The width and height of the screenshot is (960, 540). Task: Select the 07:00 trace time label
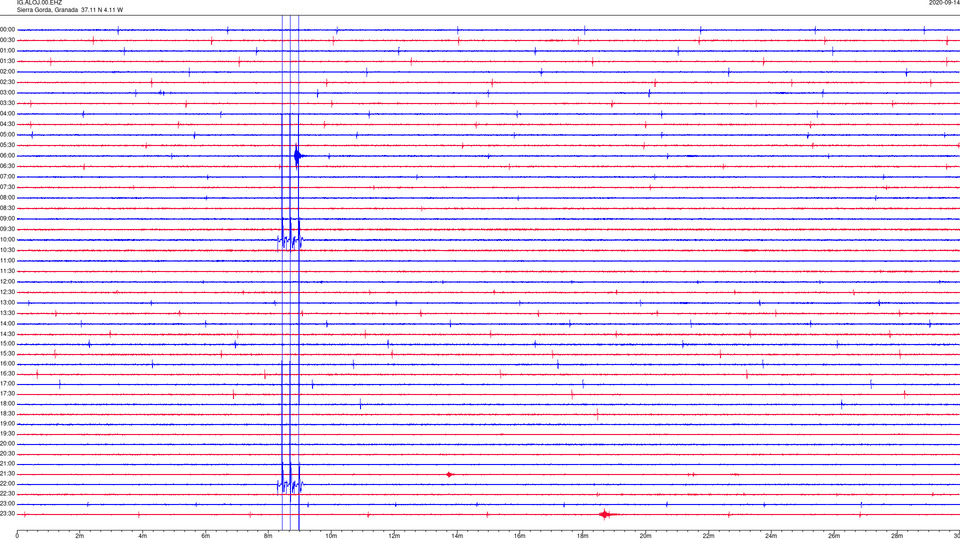pyautogui.click(x=7, y=177)
